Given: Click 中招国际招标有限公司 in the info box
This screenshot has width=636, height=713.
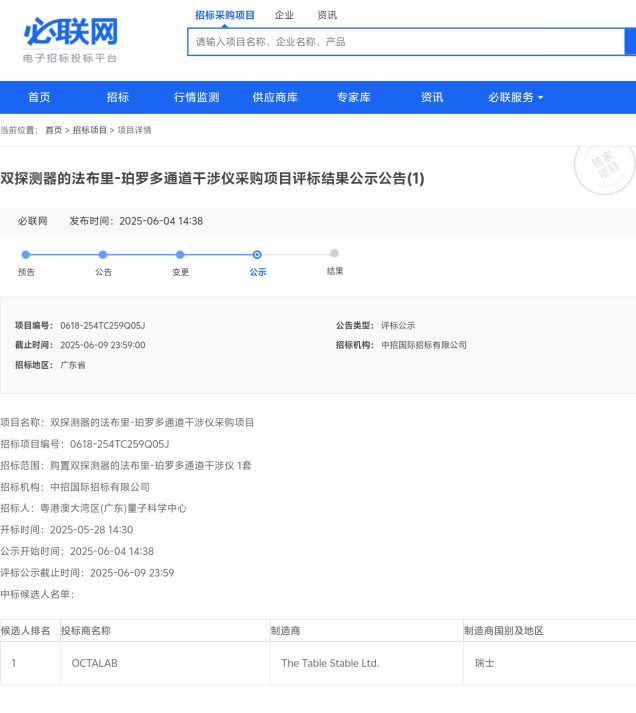Looking at the screenshot, I should [424, 345].
